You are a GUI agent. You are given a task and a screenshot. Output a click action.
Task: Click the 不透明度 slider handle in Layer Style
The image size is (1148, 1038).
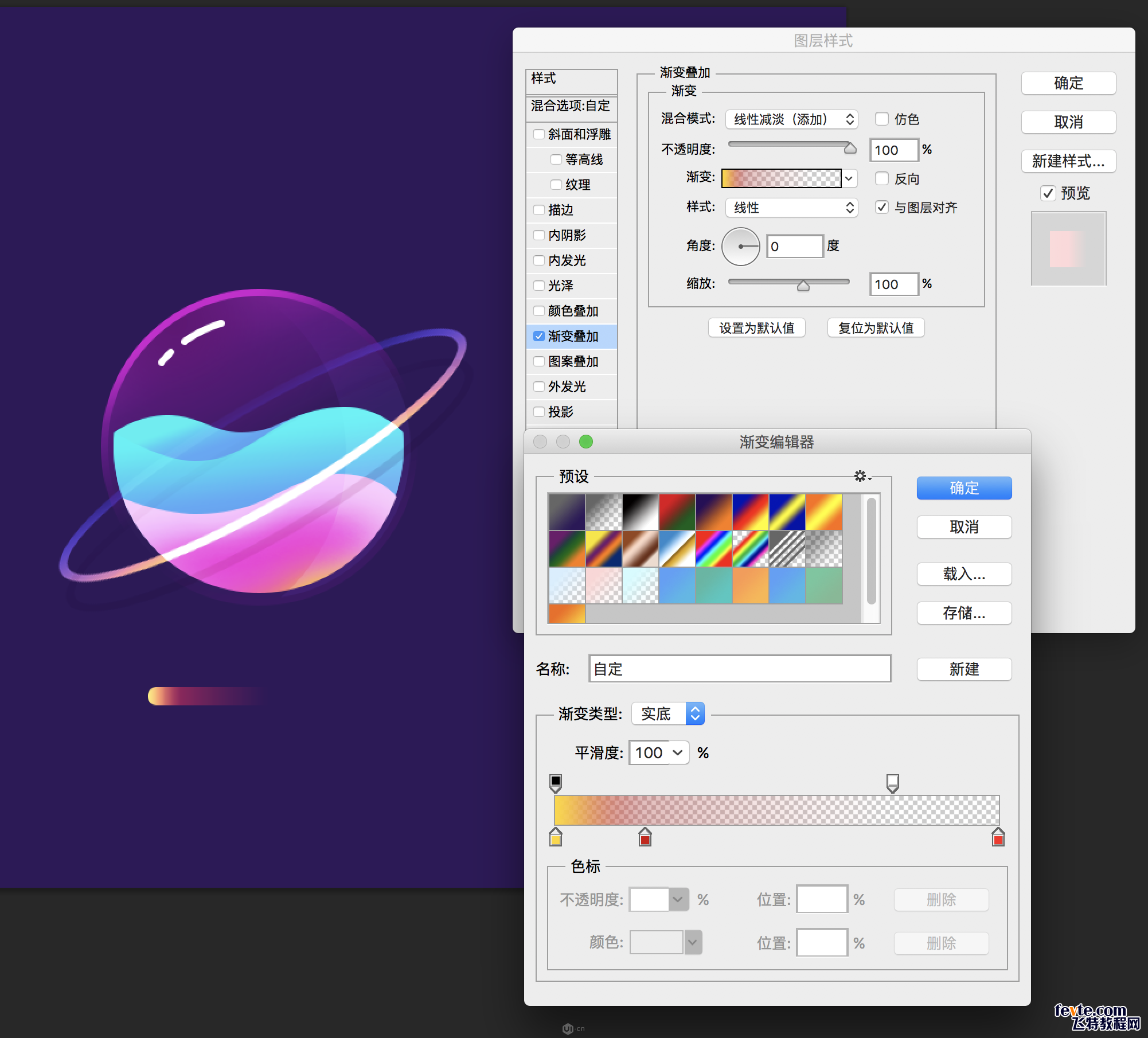[850, 148]
